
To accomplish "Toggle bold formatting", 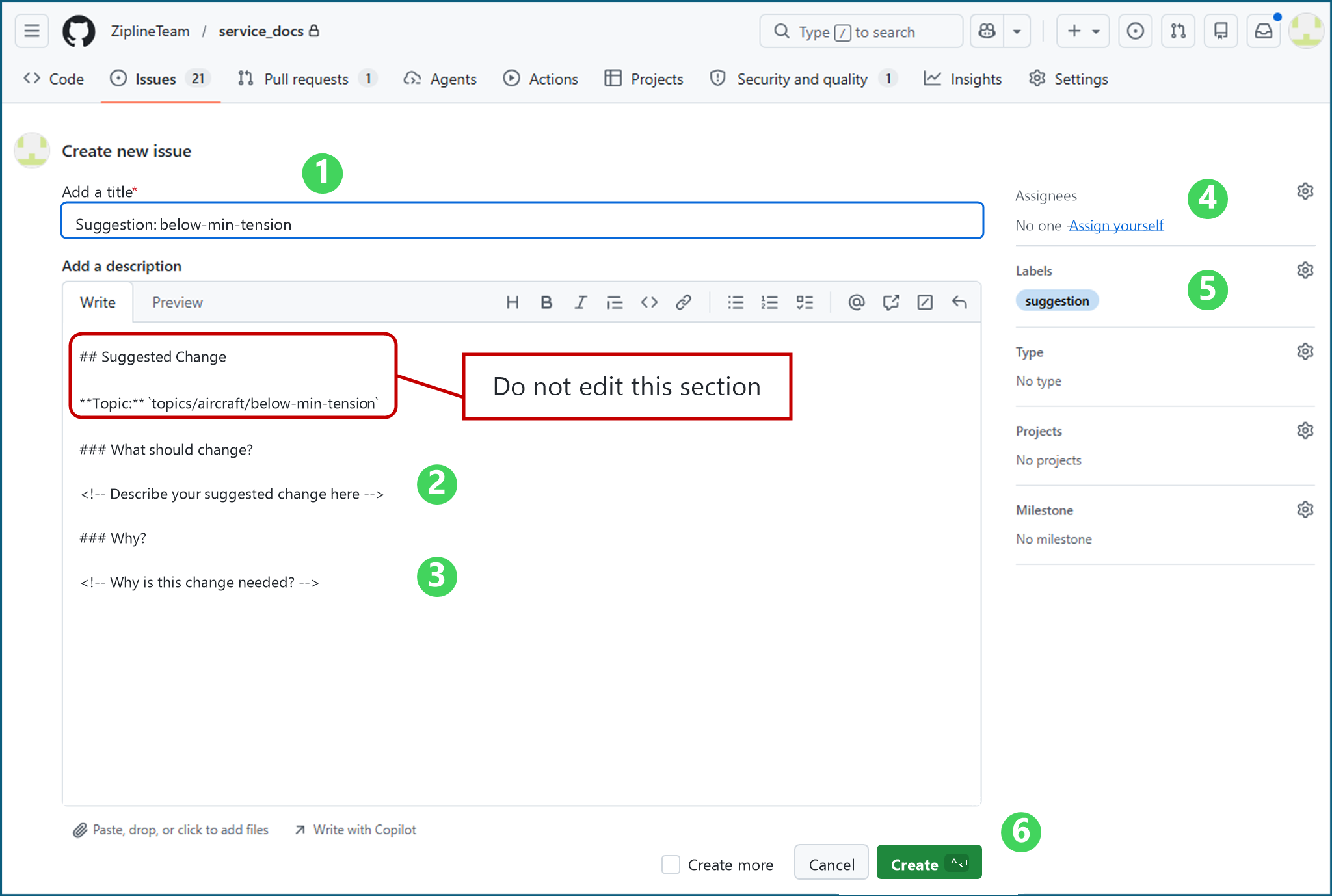I will tap(546, 302).
